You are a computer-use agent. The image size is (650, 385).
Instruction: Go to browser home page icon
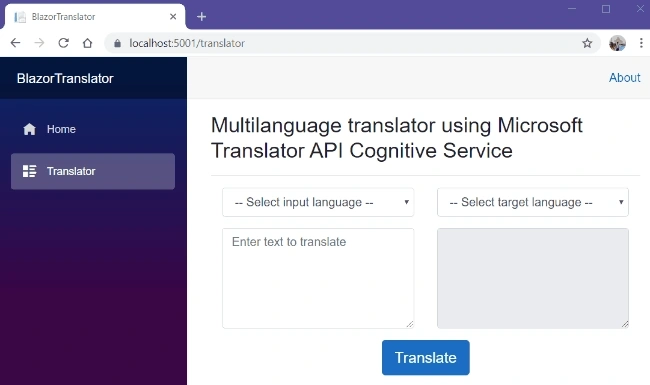click(87, 43)
